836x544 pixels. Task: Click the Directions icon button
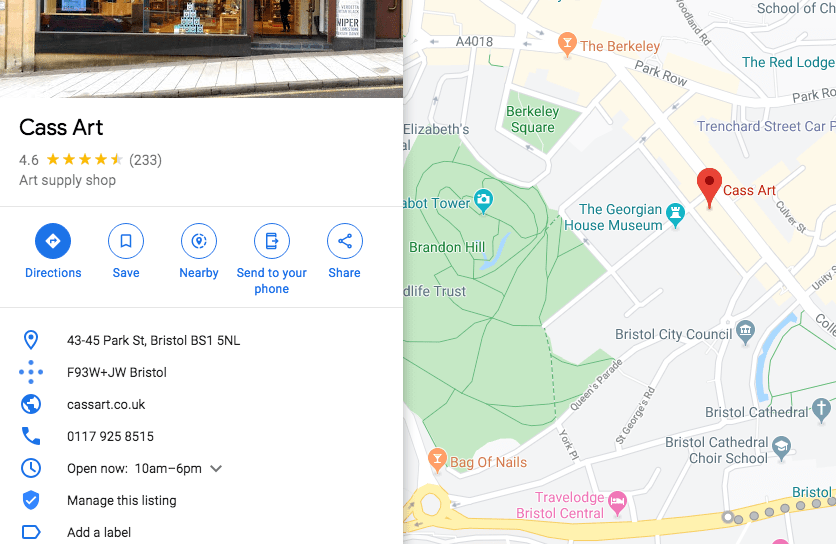coord(53,241)
